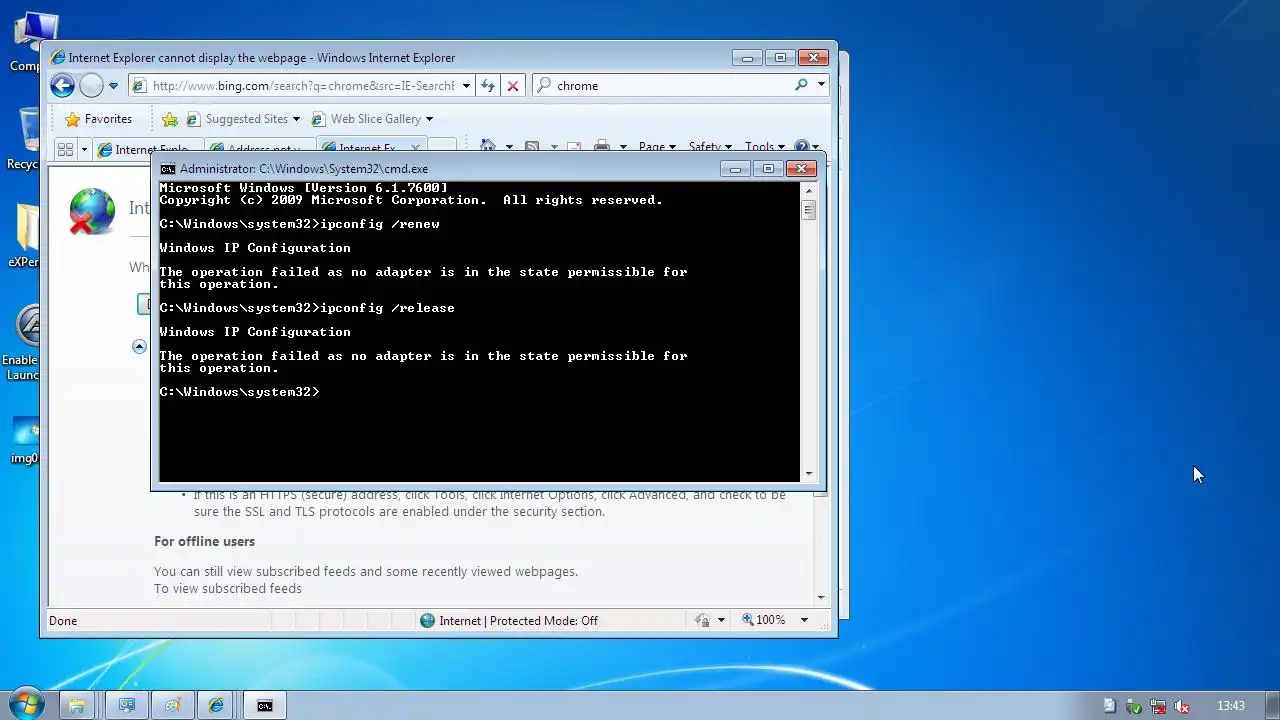1280x720 pixels.
Task: Click the cmd window scrollbar up arrow
Action: pos(809,189)
